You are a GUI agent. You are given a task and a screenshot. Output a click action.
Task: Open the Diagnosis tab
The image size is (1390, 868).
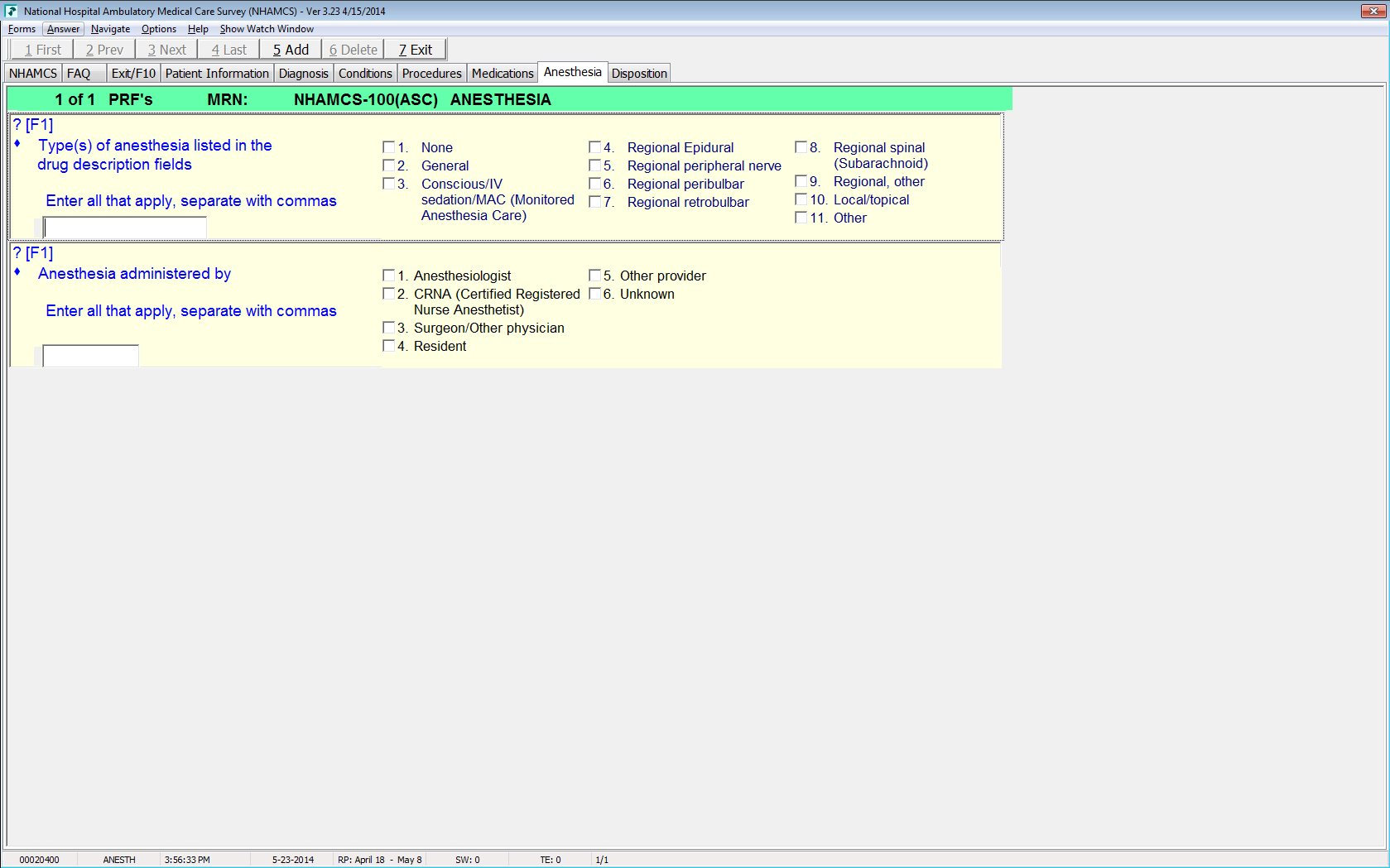(304, 74)
